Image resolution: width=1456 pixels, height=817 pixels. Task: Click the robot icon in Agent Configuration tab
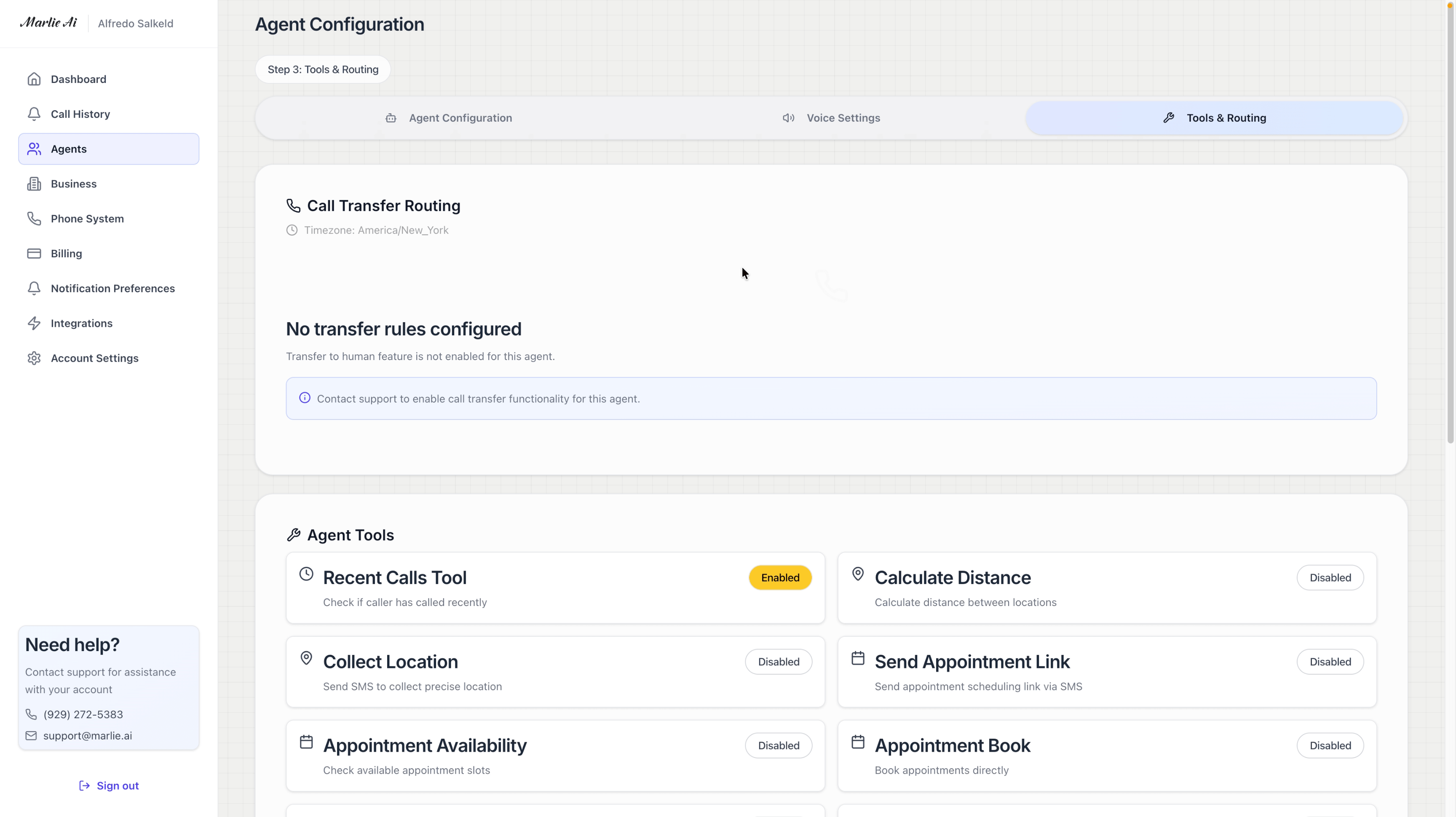(391, 118)
